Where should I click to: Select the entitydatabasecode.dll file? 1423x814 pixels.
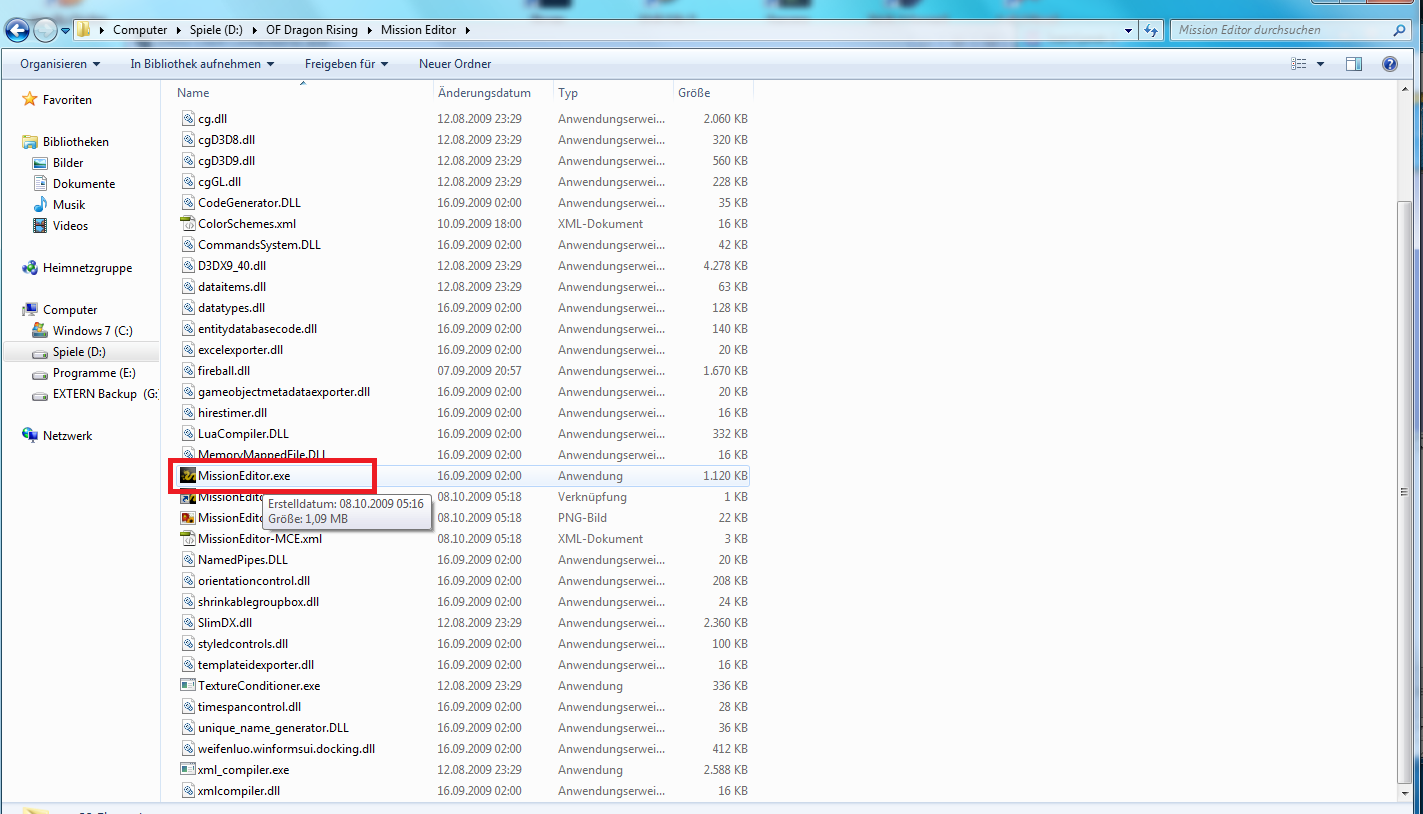257,329
